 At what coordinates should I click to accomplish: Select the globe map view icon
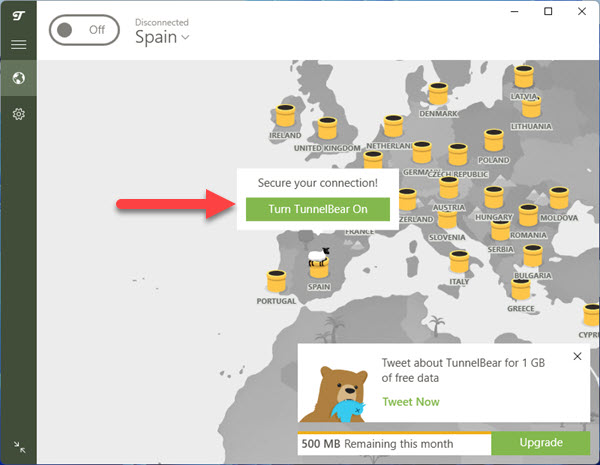(x=18, y=78)
